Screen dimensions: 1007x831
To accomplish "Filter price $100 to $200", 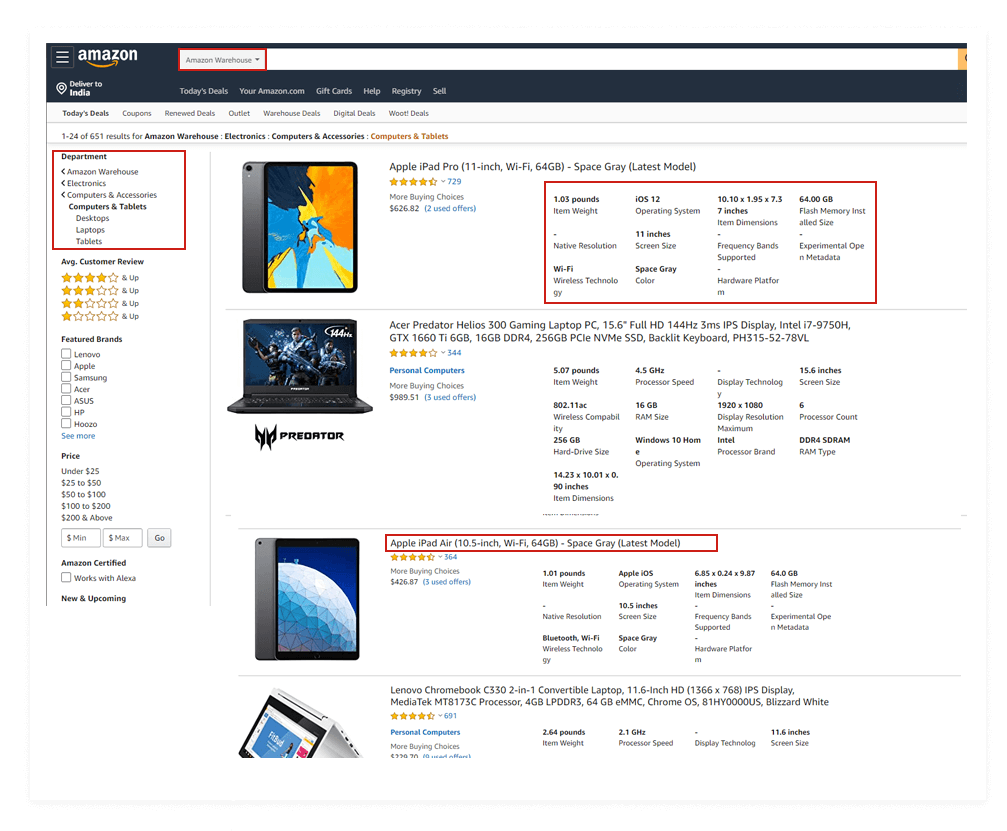I will [85, 506].
